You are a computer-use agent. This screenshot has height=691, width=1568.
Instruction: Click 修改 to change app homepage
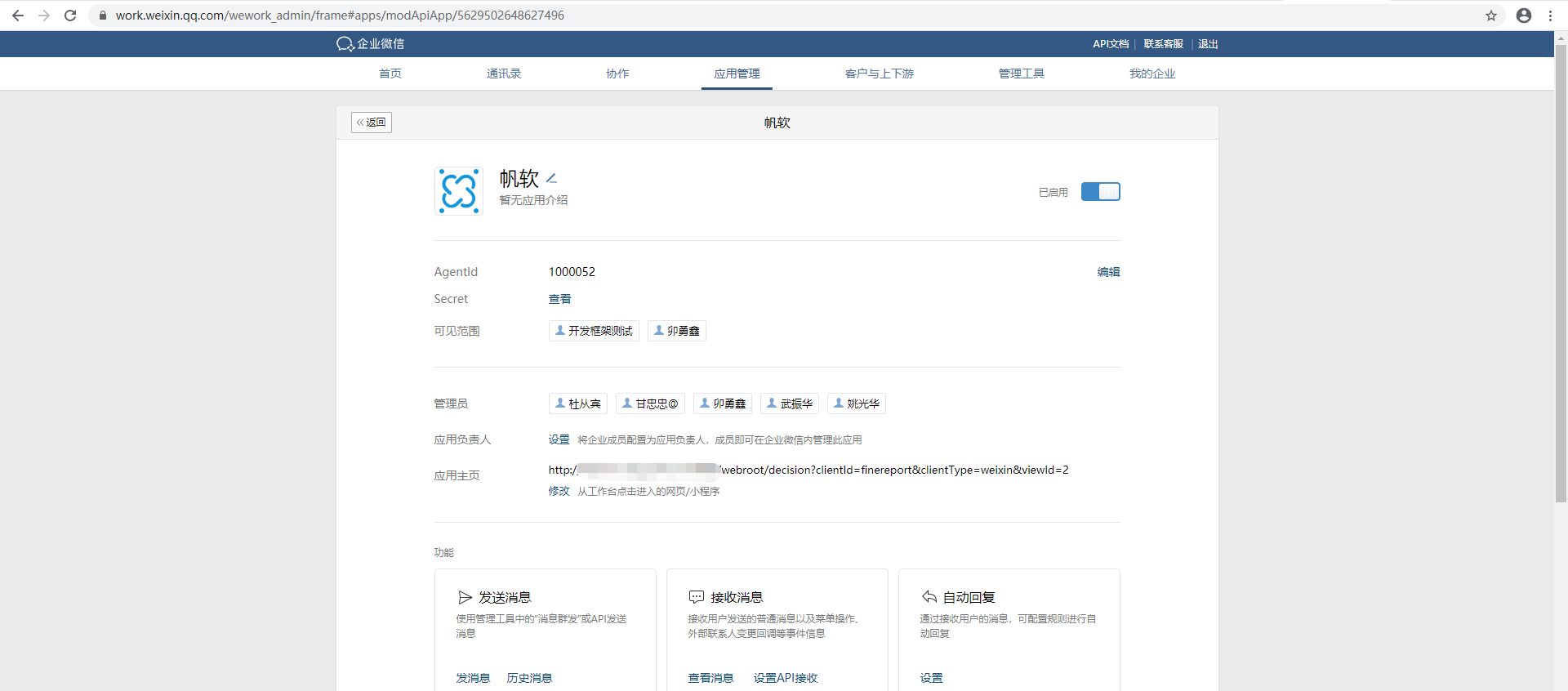(x=559, y=491)
